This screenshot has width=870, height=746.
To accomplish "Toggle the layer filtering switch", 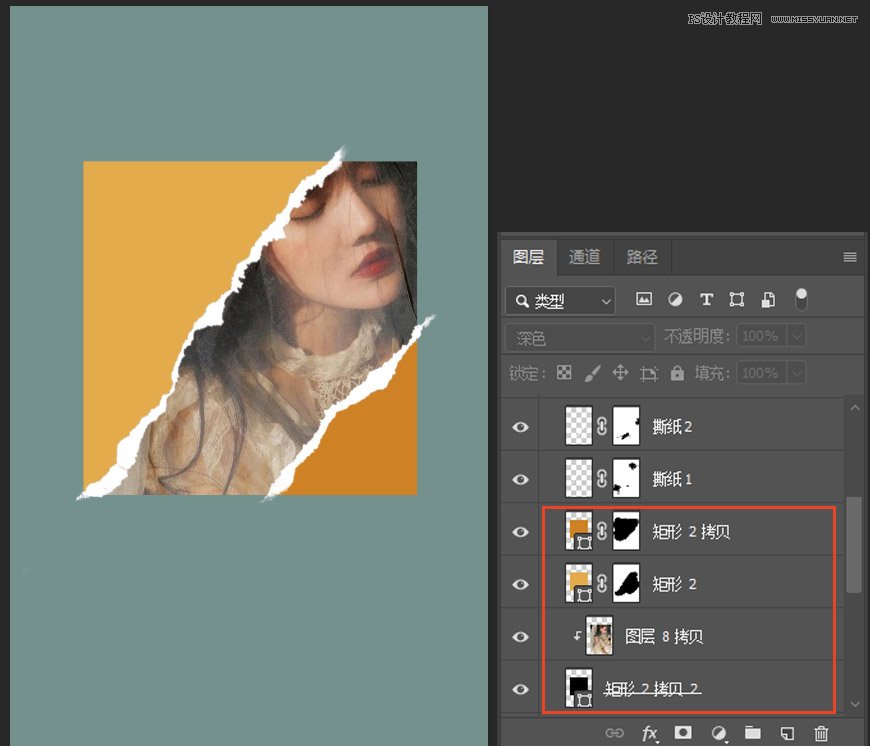I will [x=801, y=299].
